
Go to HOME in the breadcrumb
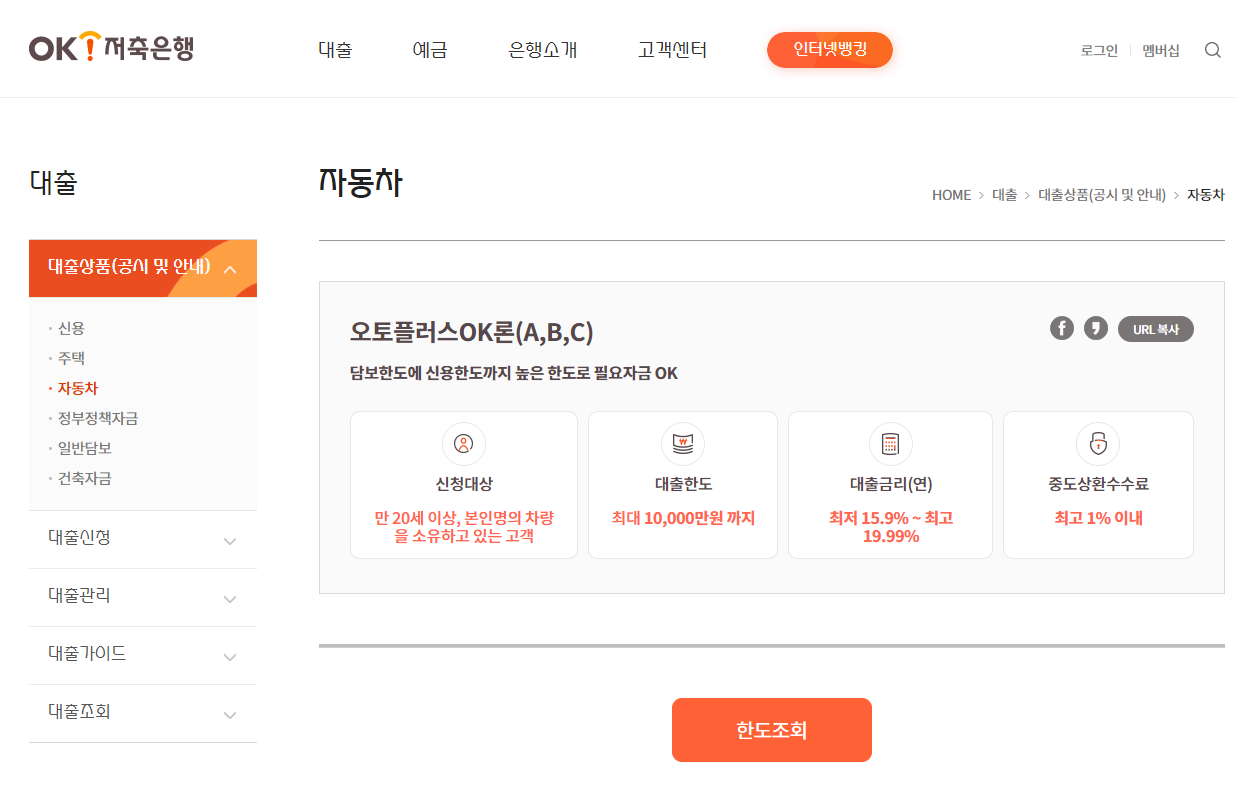pos(951,195)
